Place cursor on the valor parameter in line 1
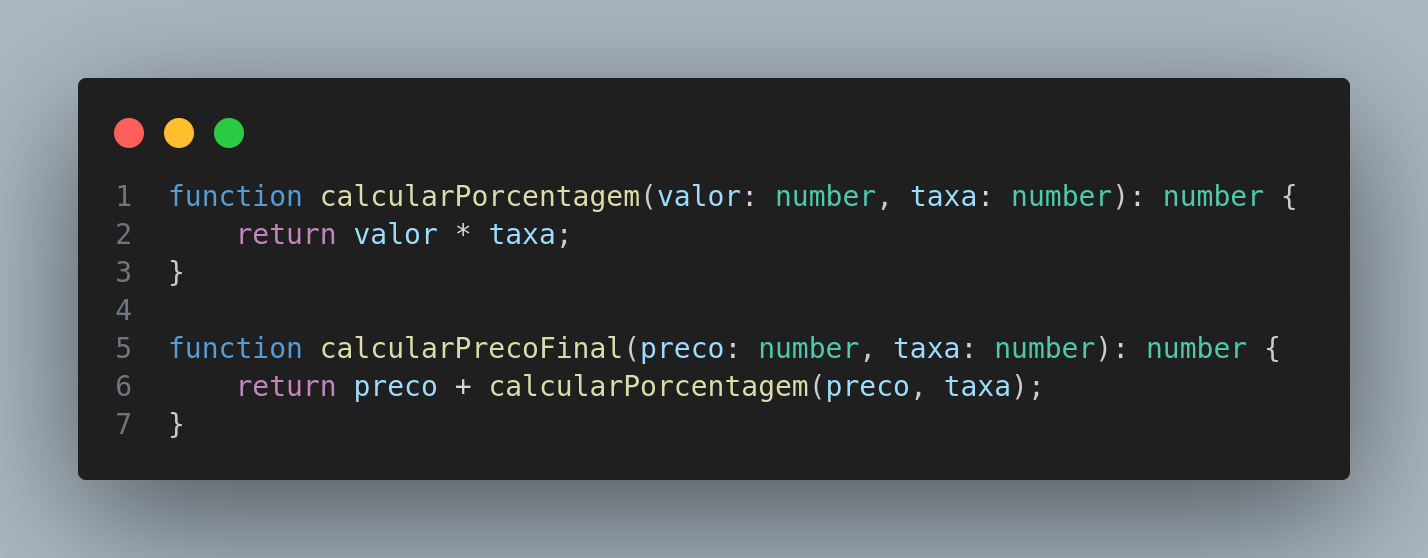1428x558 pixels. click(x=698, y=197)
